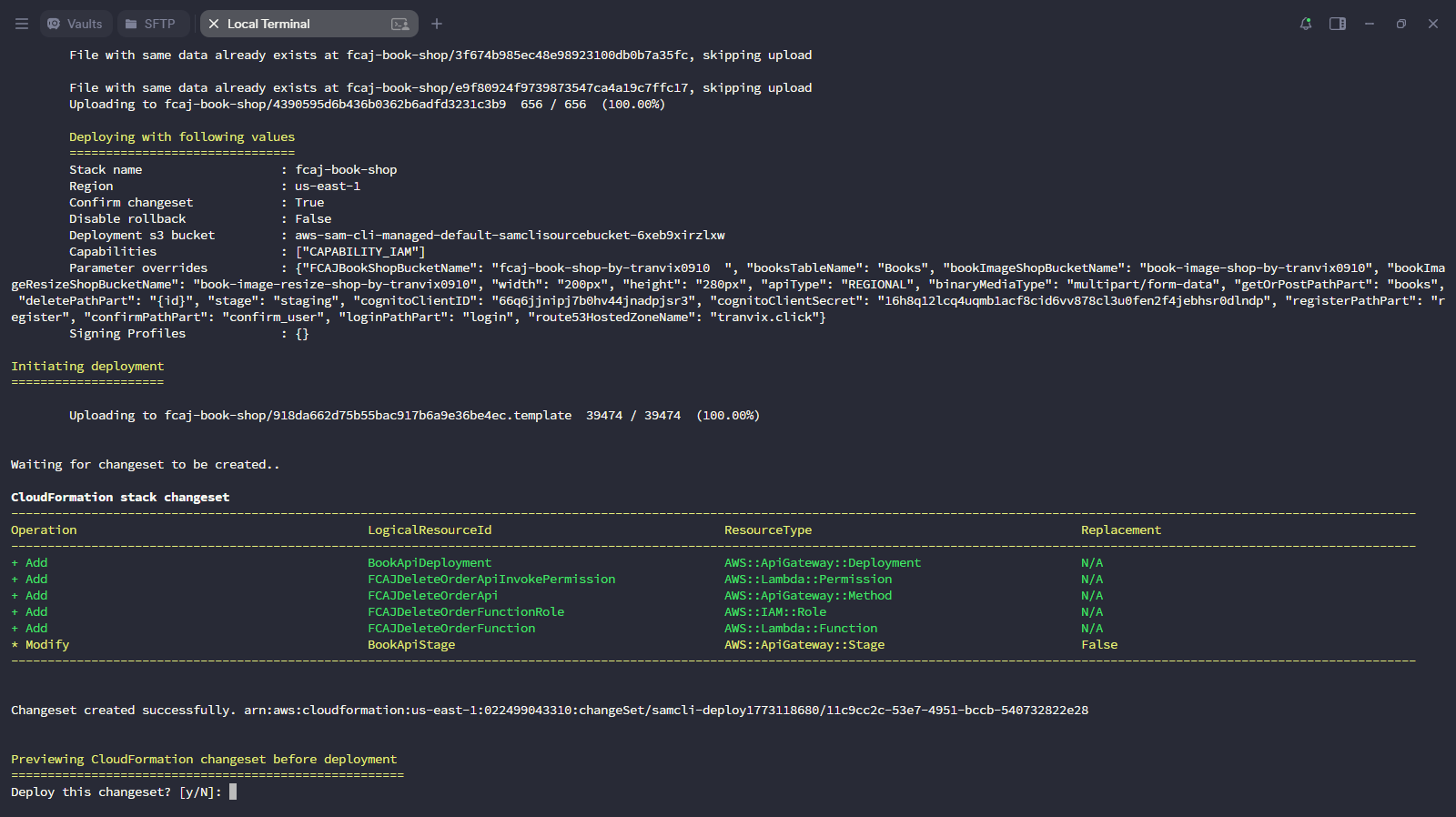1456x817 pixels.
Task: Minimize the Termius window
Action: 1370,24
